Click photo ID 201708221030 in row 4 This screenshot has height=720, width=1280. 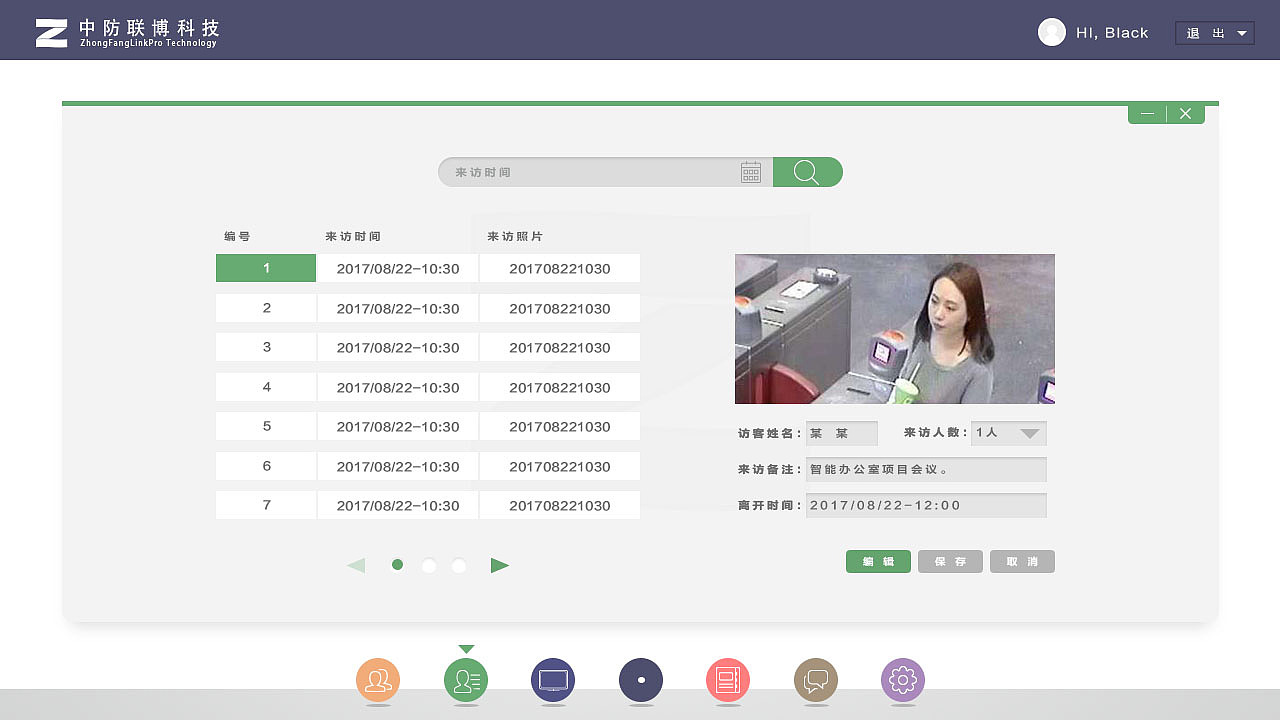pyautogui.click(x=560, y=387)
